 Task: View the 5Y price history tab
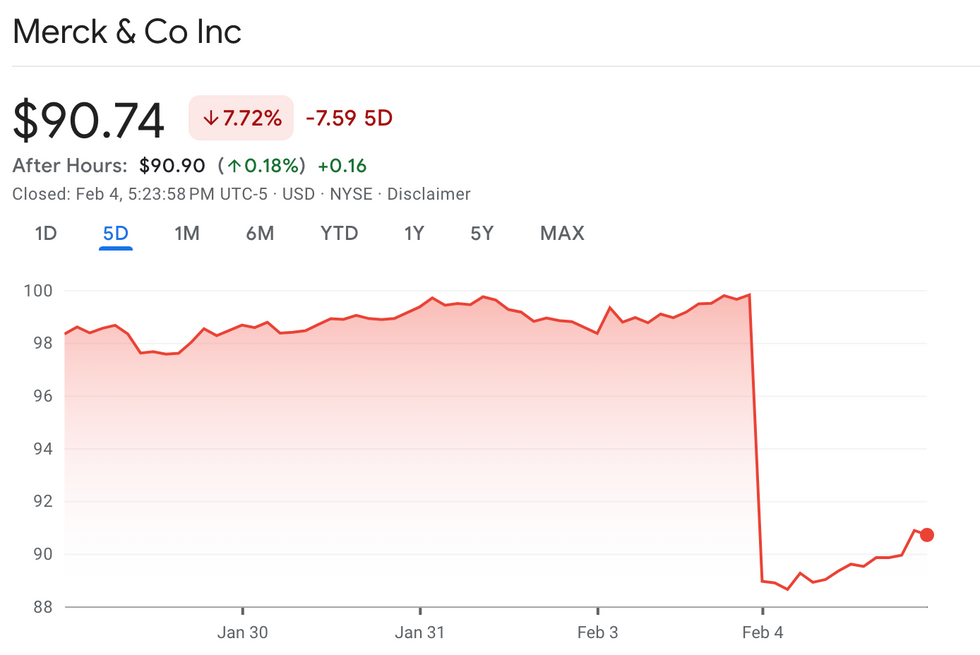click(482, 234)
